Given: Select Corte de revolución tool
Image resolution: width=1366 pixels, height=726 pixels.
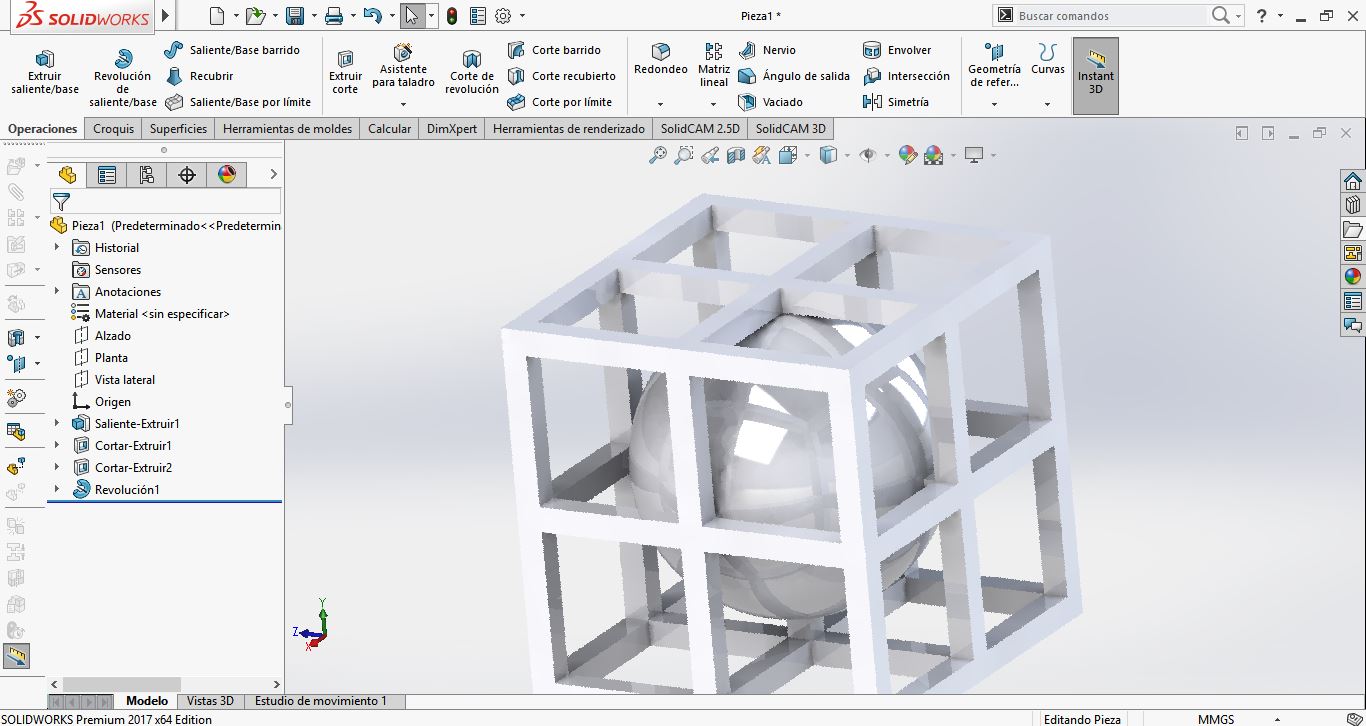Looking at the screenshot, I should point(472,72).
